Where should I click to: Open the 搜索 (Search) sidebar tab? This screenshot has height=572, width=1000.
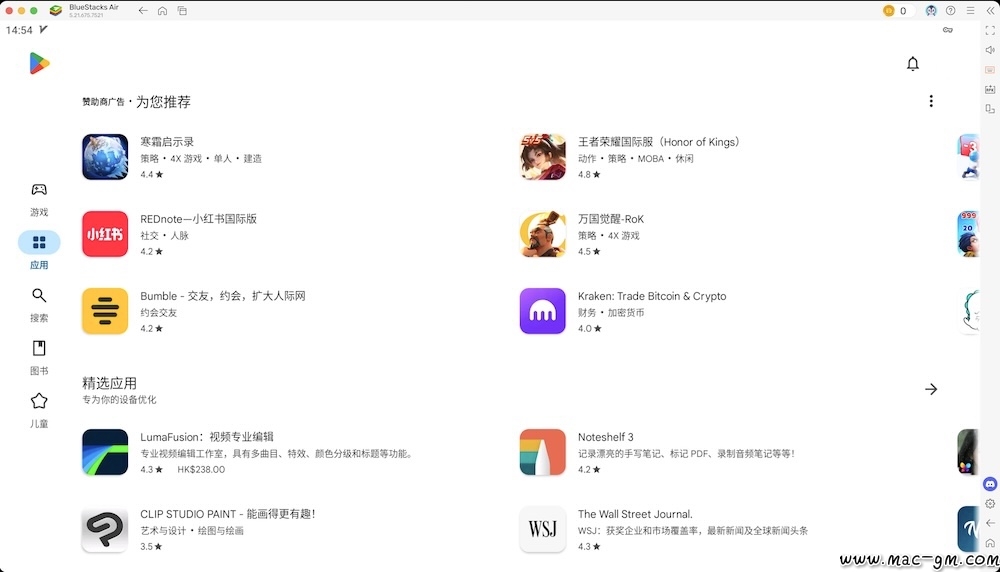[39, 305]
